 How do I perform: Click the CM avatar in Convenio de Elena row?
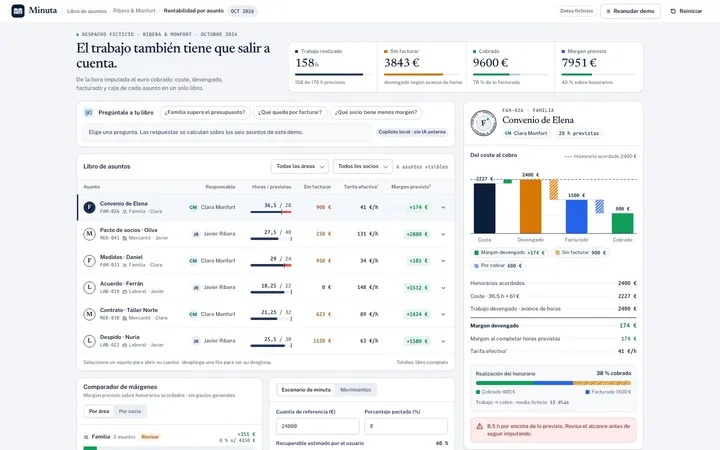click(193, 208)
